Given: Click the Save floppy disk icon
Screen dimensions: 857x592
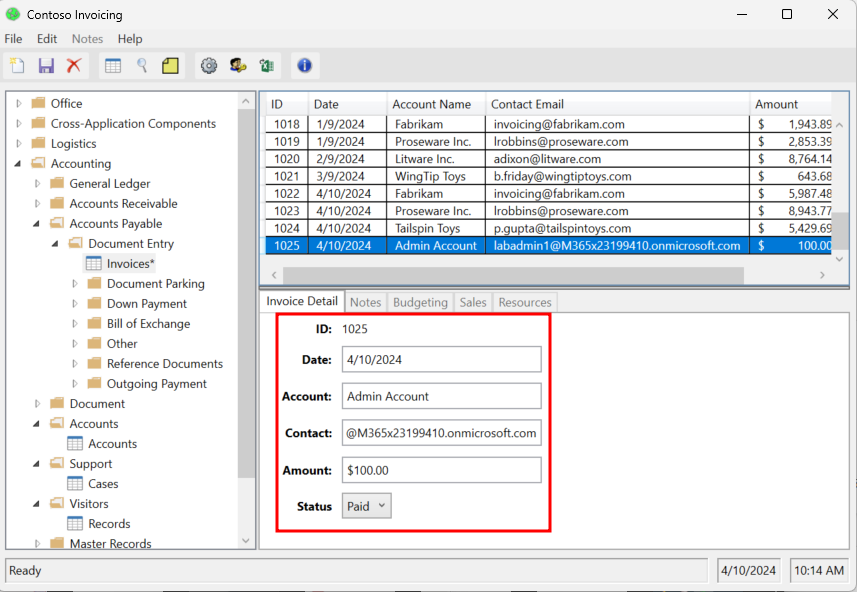Looking at the screenshot, I should coord(46,66).
